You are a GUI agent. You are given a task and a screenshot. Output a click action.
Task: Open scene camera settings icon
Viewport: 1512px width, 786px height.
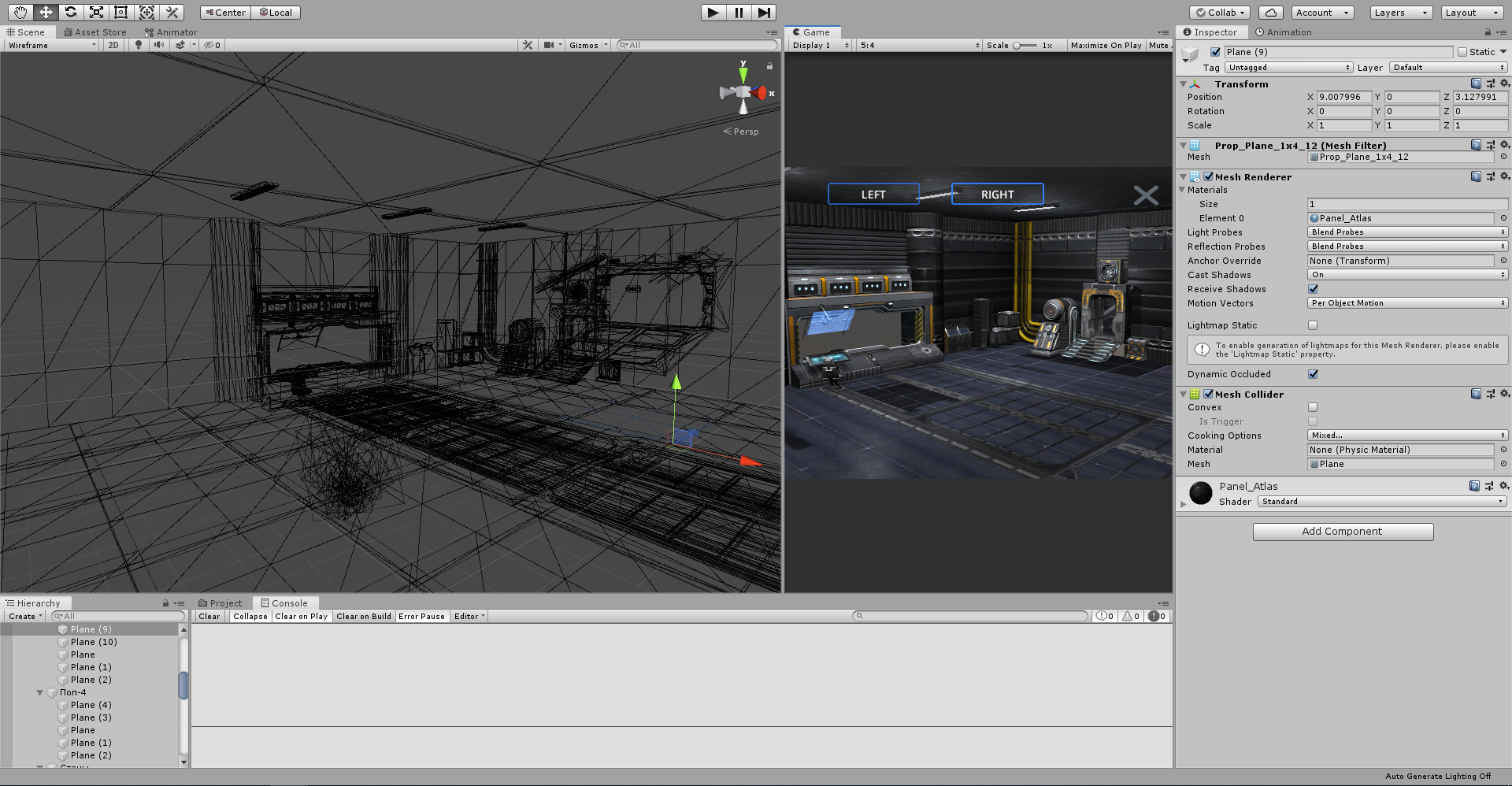(550, 45)
